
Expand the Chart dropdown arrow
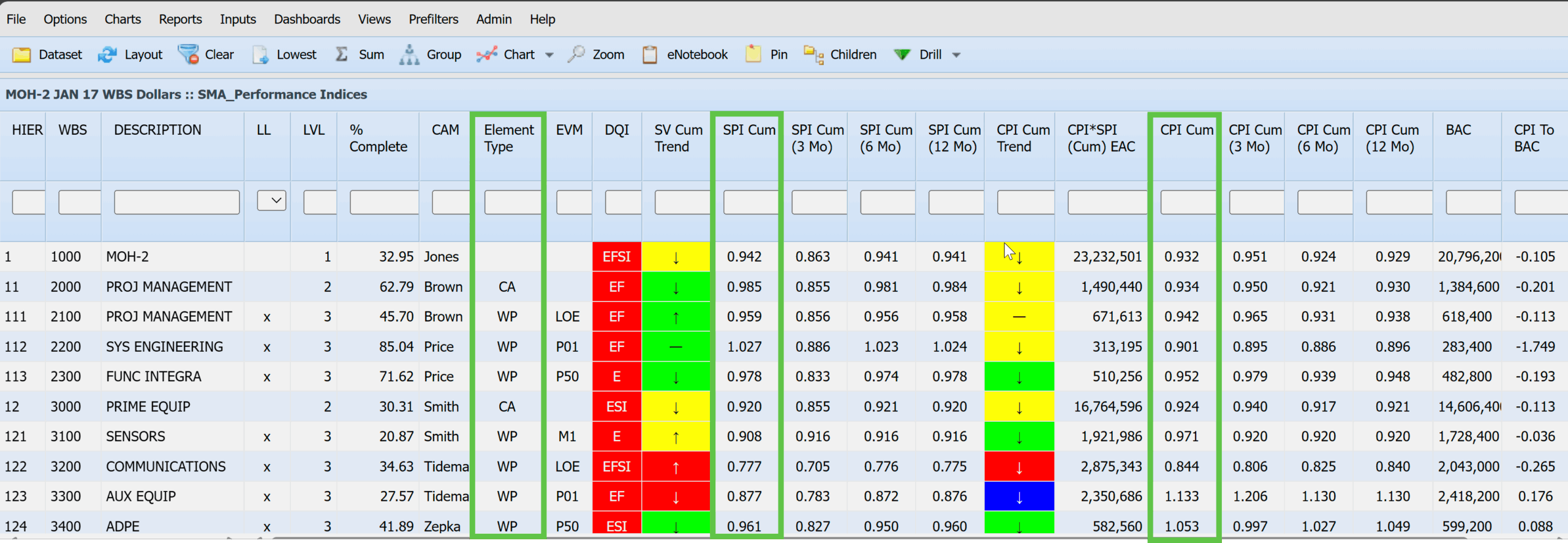pos(549,55)
